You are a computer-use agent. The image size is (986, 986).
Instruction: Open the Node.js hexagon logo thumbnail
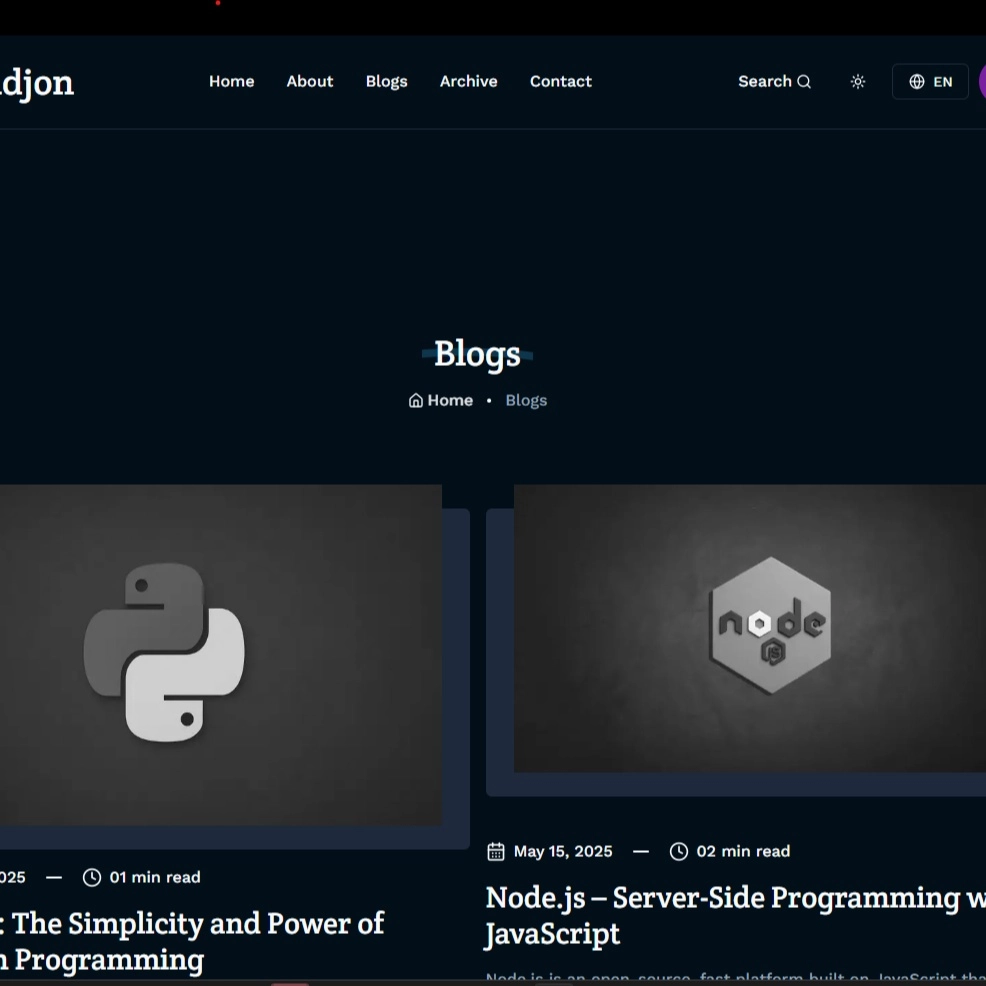coord(769,626)
